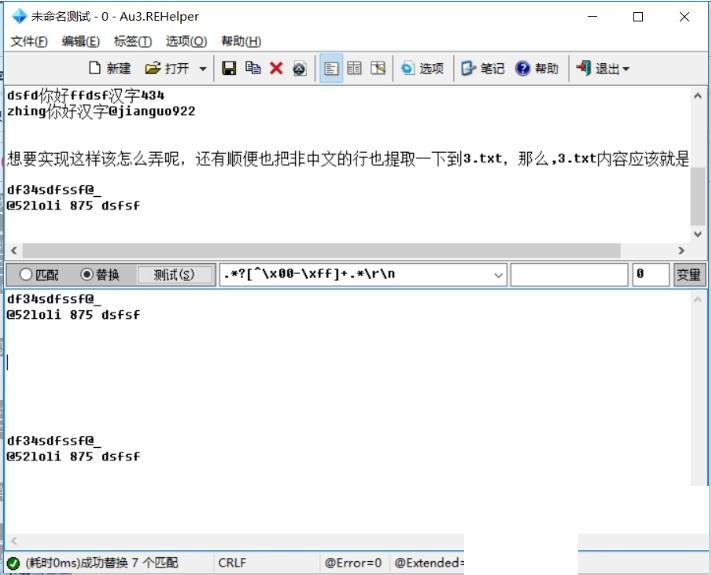Click inside the regex pattern input field

356,274
